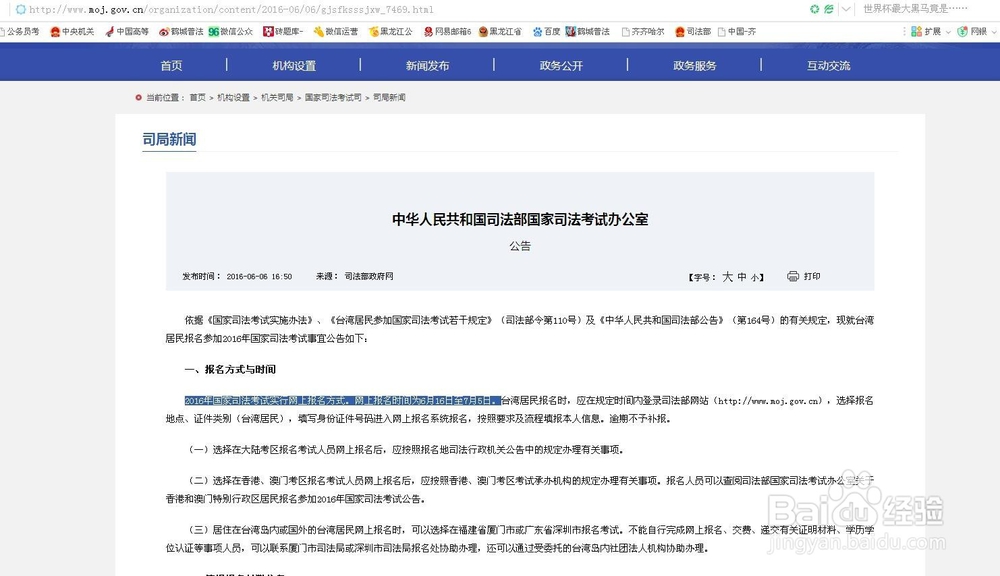Open the 中国高等 bookmark
The height and width of the screenshot is (576, 1000).
pos(126,31)
